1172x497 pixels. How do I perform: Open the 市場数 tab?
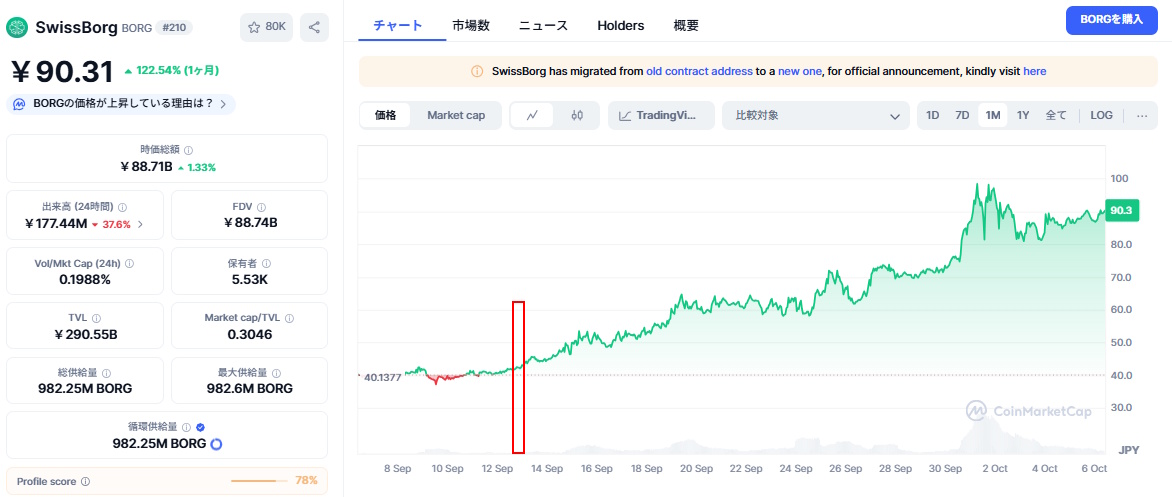(x=471, y=26)
